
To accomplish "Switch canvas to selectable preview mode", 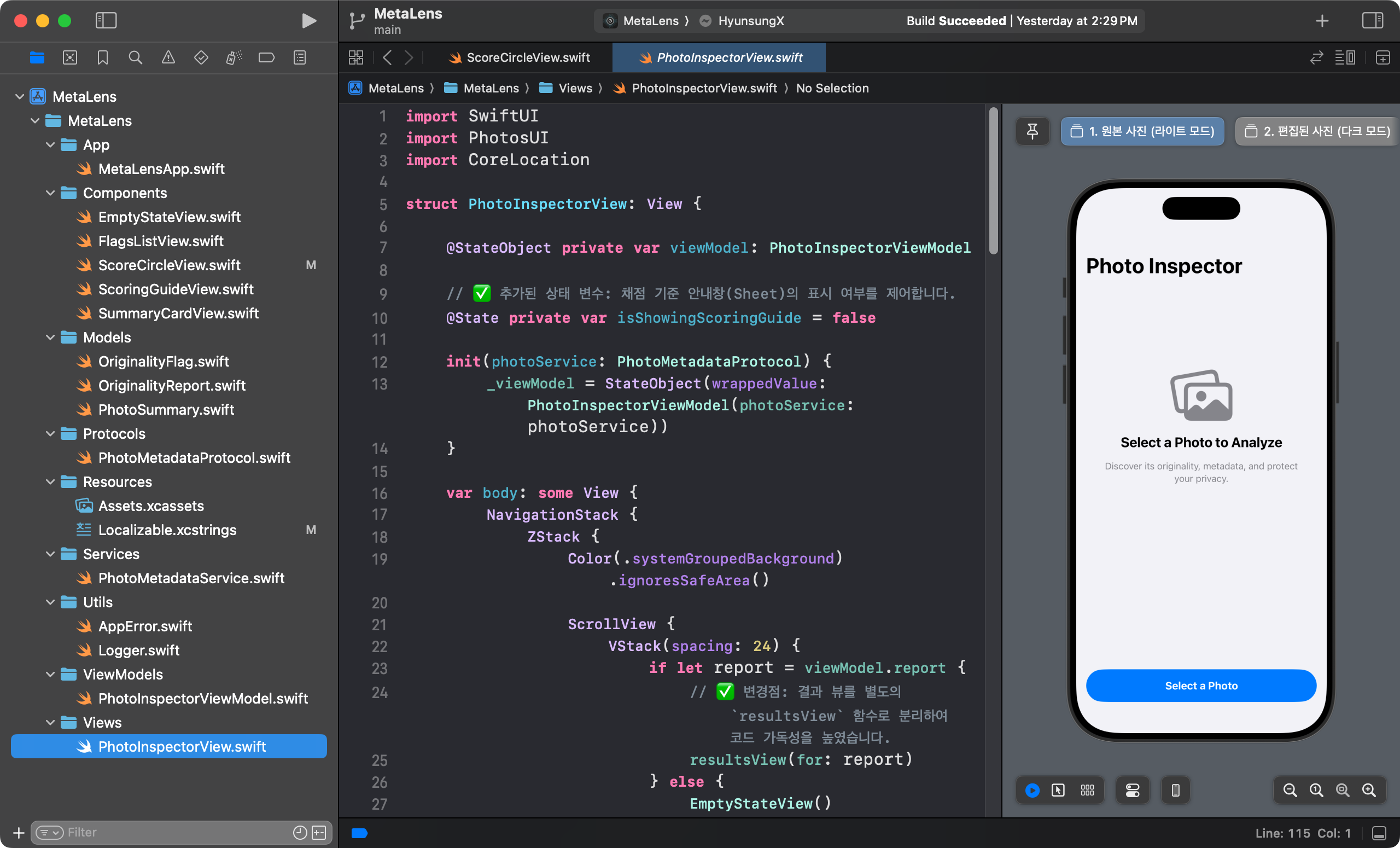I will tap(1058, 790).
